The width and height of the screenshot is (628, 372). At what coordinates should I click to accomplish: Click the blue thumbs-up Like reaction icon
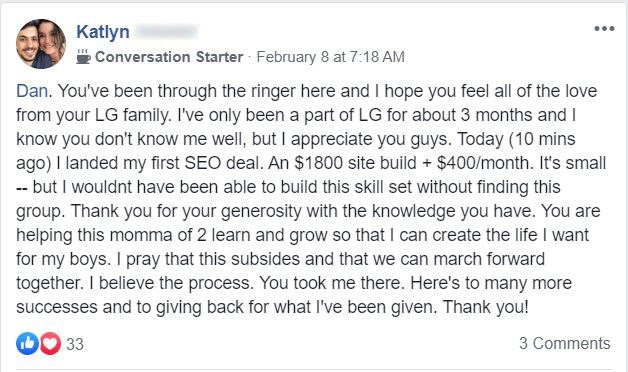(x=27, y=344)
